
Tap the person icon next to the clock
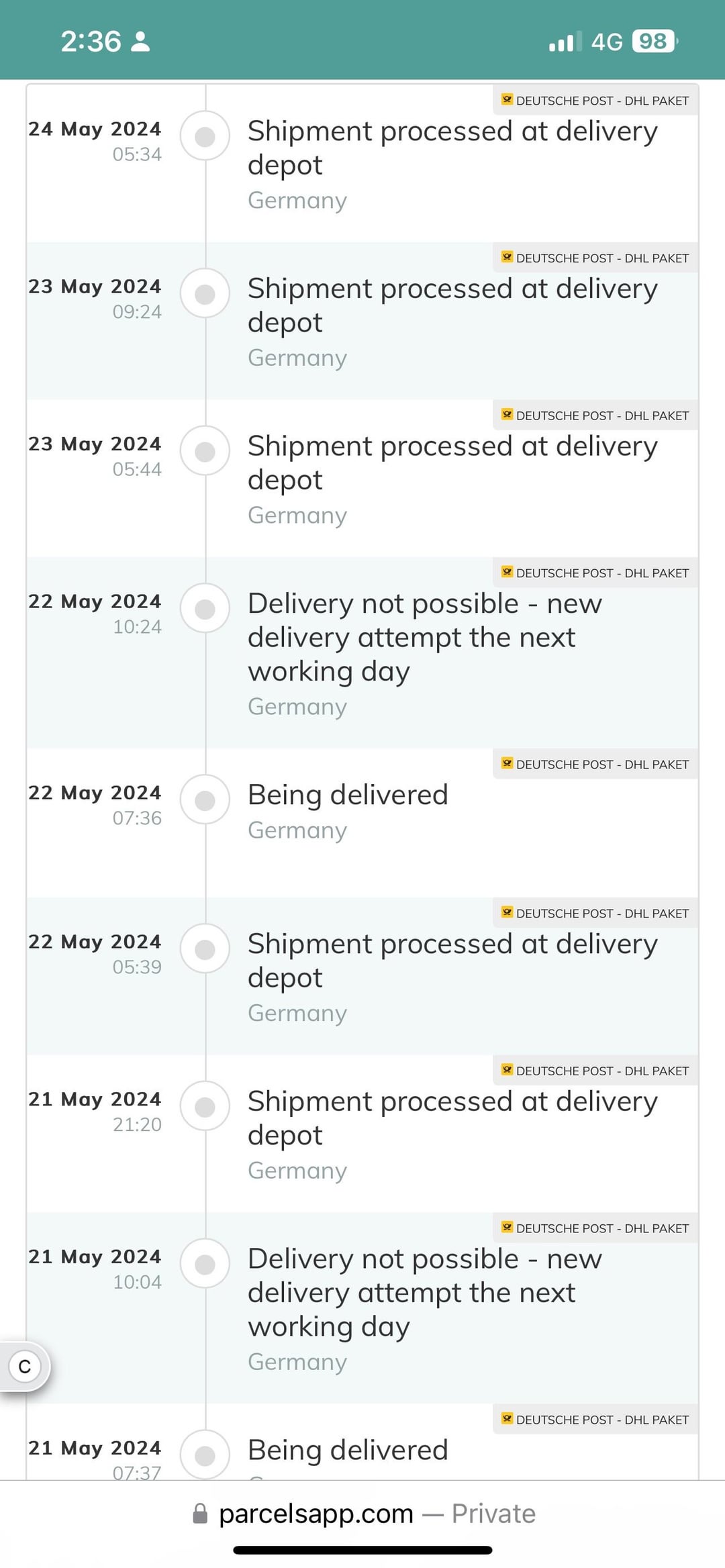[x=140, y=42]
